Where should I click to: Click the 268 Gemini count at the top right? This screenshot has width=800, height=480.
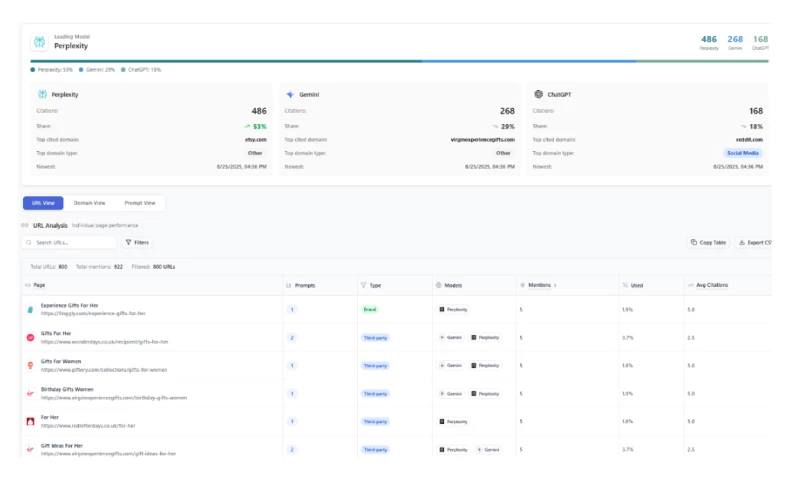coord(735,39)
